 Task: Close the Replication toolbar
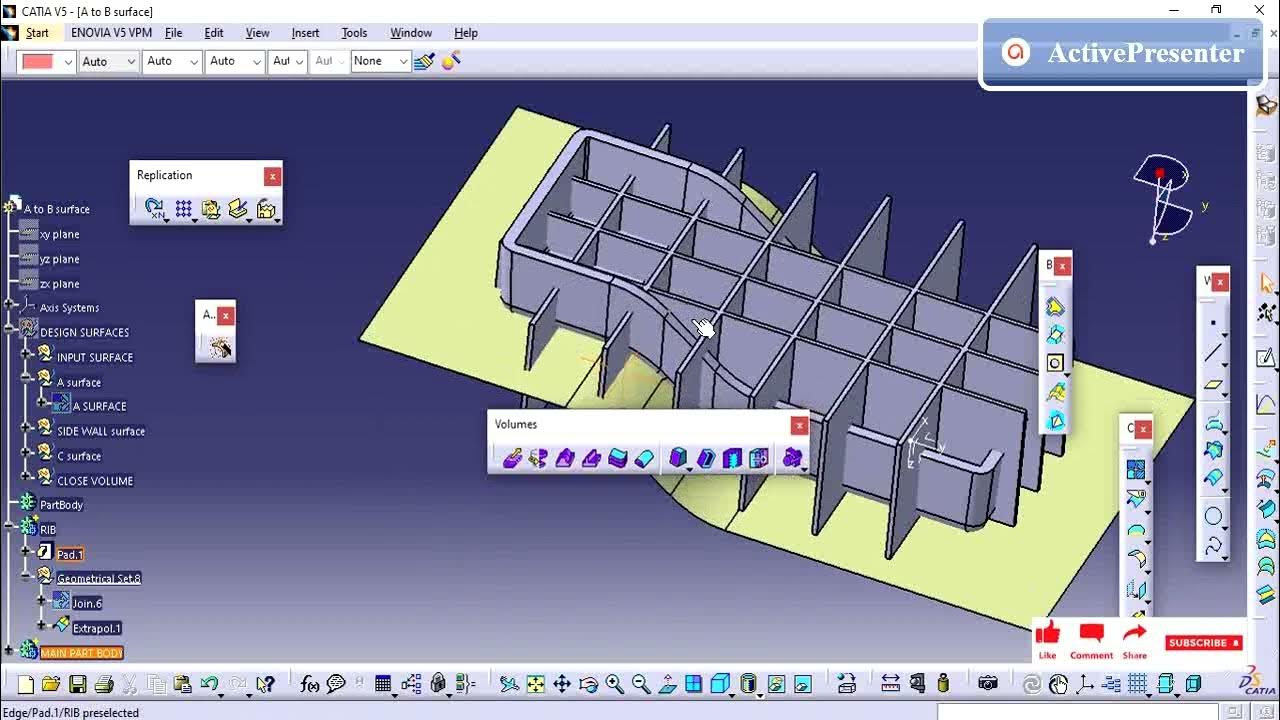pos(272,176)
